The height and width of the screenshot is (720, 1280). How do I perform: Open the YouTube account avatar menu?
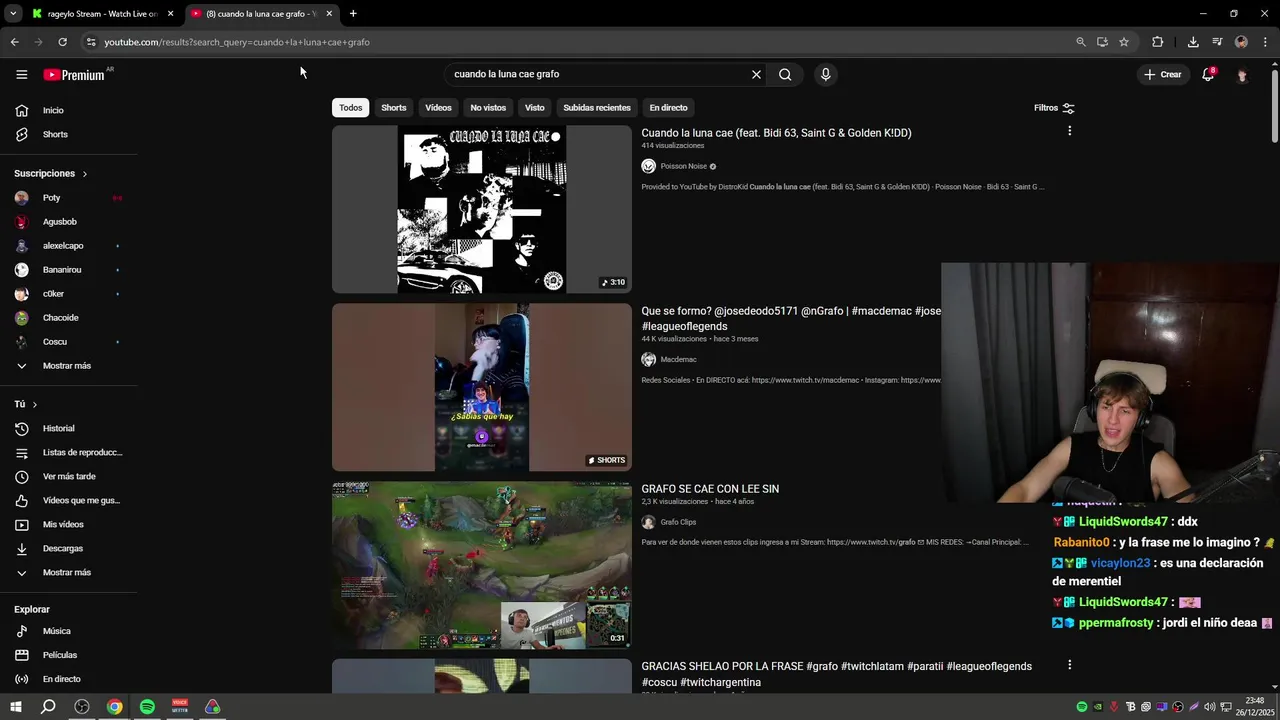point(1243,75)
